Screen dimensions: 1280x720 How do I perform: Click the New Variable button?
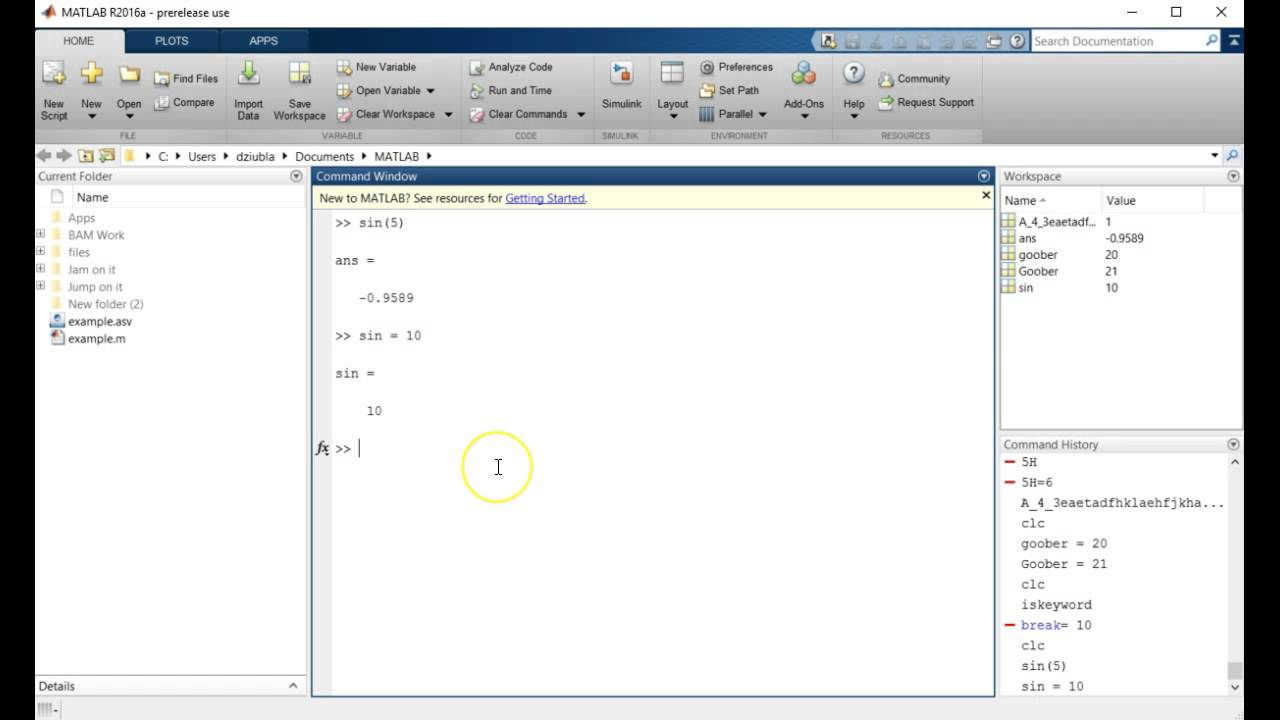376,67
